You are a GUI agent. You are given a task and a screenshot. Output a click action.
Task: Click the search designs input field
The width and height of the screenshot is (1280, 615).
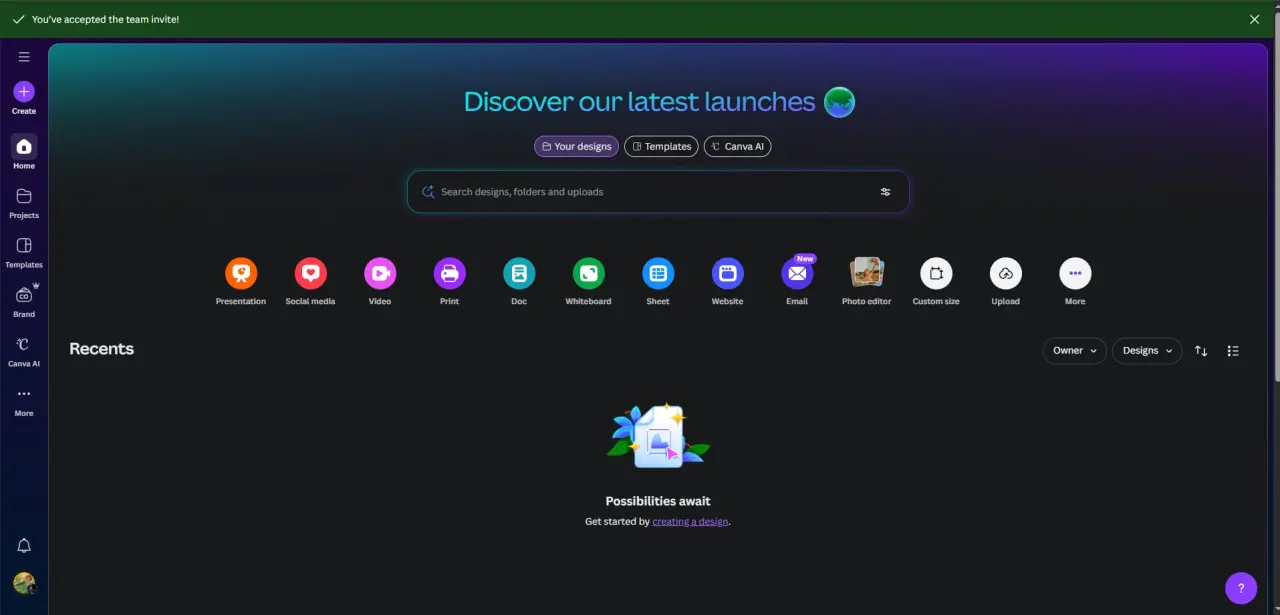coord(658,192)
